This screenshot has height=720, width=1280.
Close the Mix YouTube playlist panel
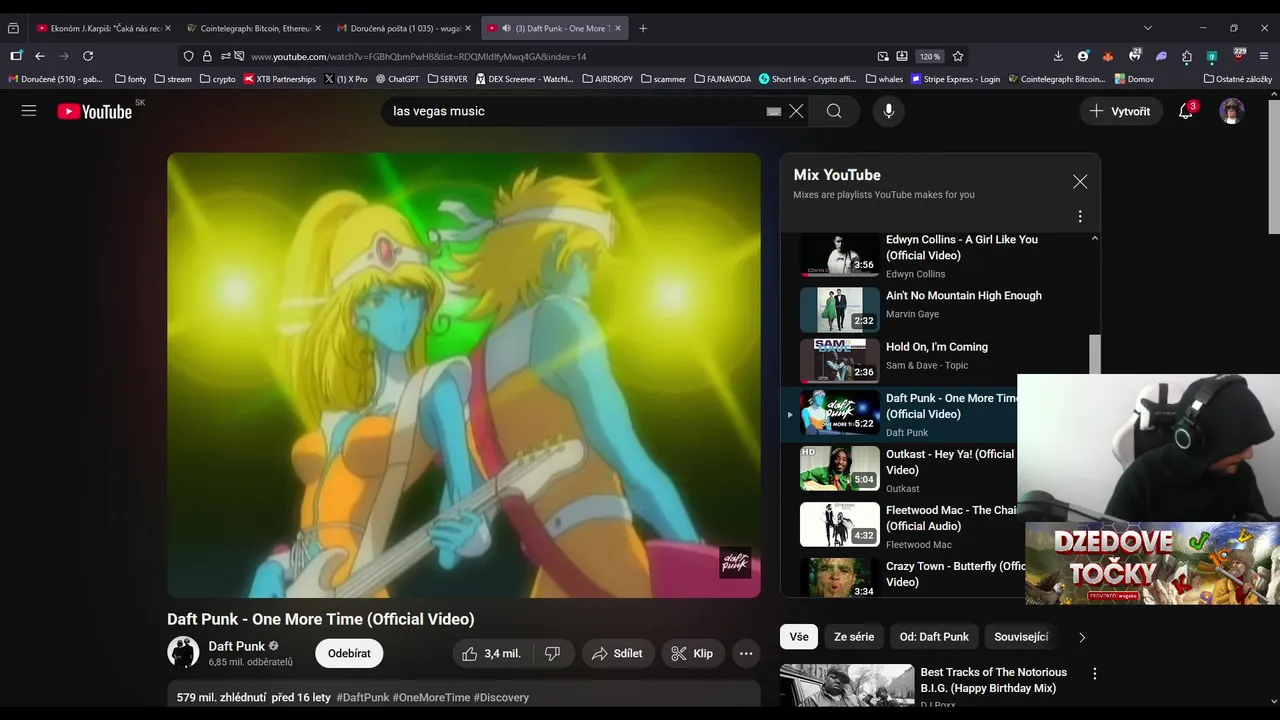[1080, 181]
